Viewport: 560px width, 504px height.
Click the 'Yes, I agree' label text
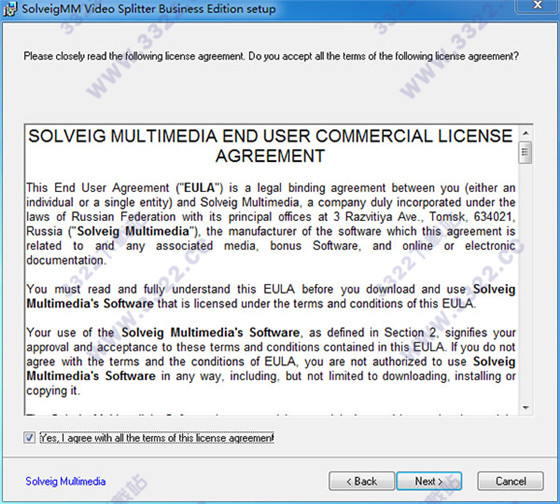[156, 438]
